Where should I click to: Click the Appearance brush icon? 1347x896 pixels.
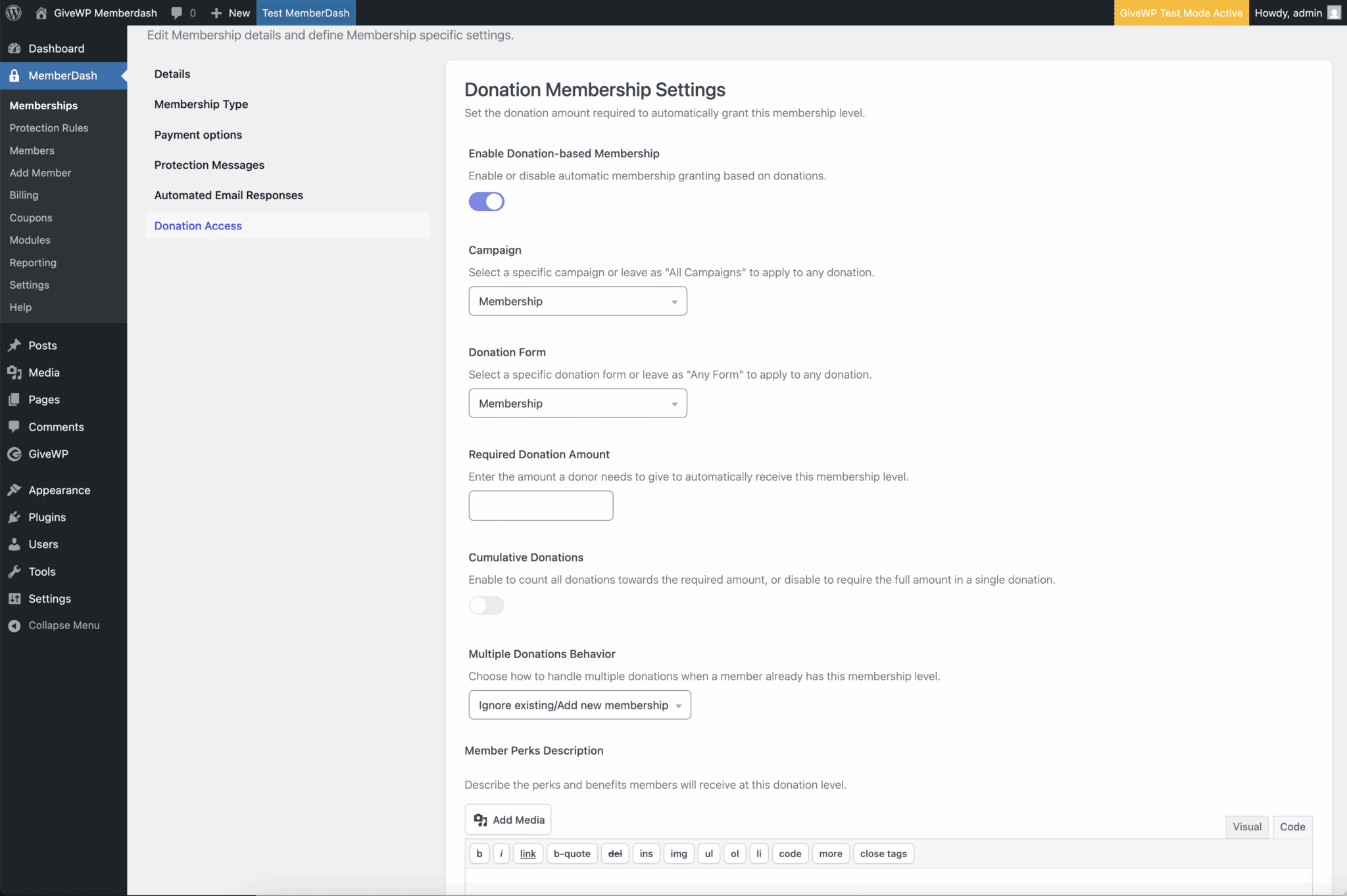14,490
